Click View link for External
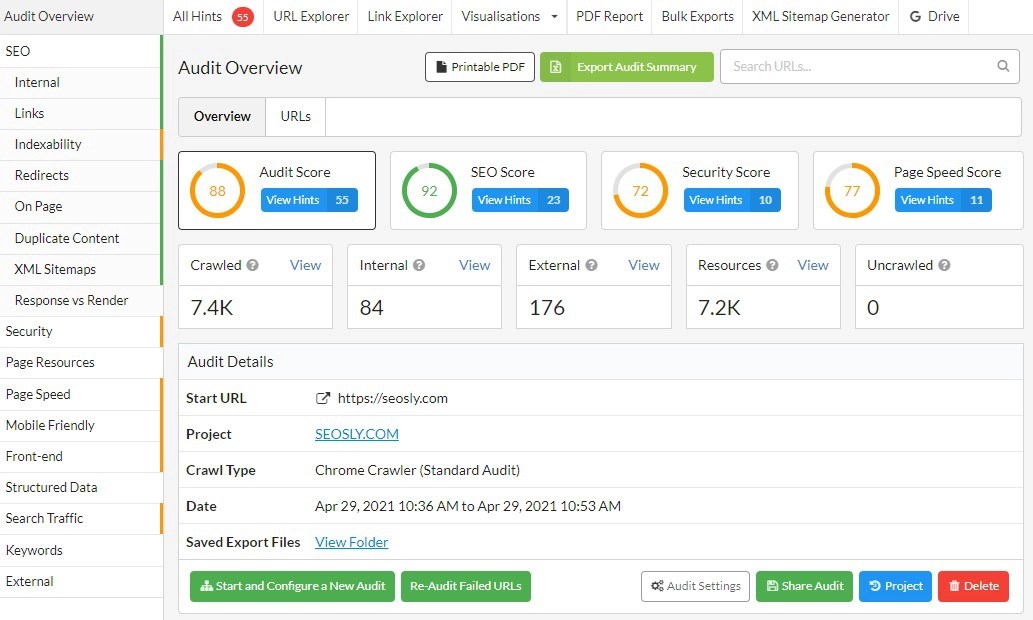The width and height of the screenshot is (1033, 620). coord(644,265)
